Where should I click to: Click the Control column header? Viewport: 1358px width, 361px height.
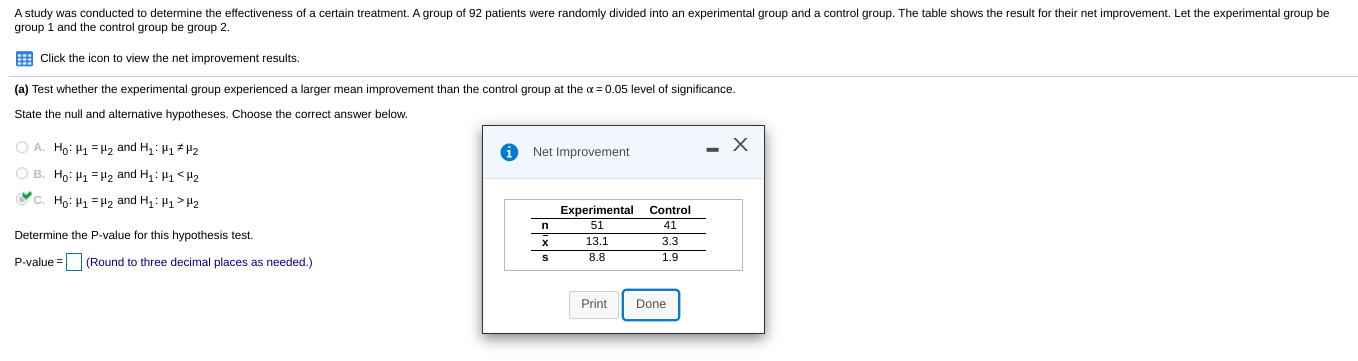pos(670,210)
